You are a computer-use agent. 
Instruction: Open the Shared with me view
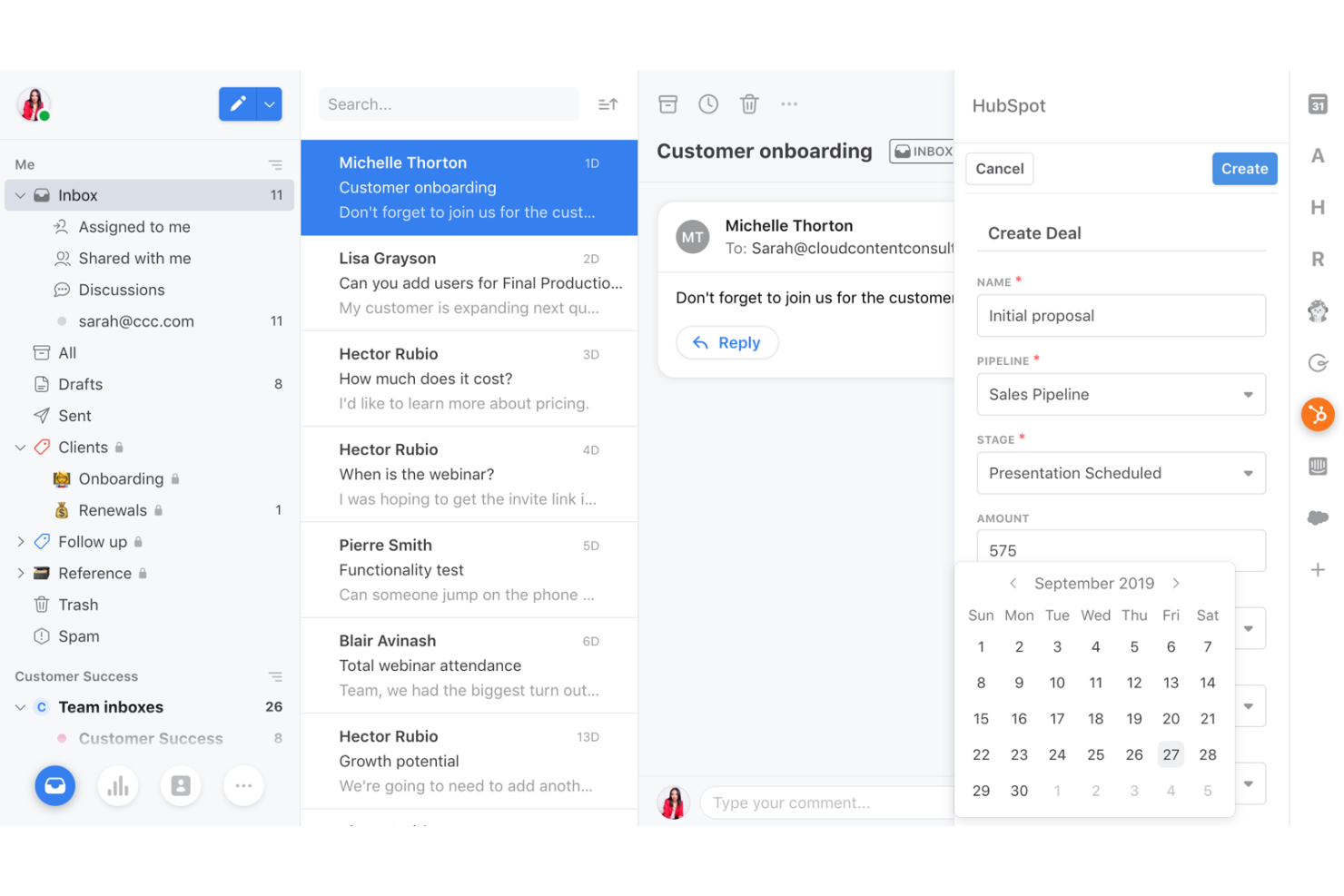133,258
